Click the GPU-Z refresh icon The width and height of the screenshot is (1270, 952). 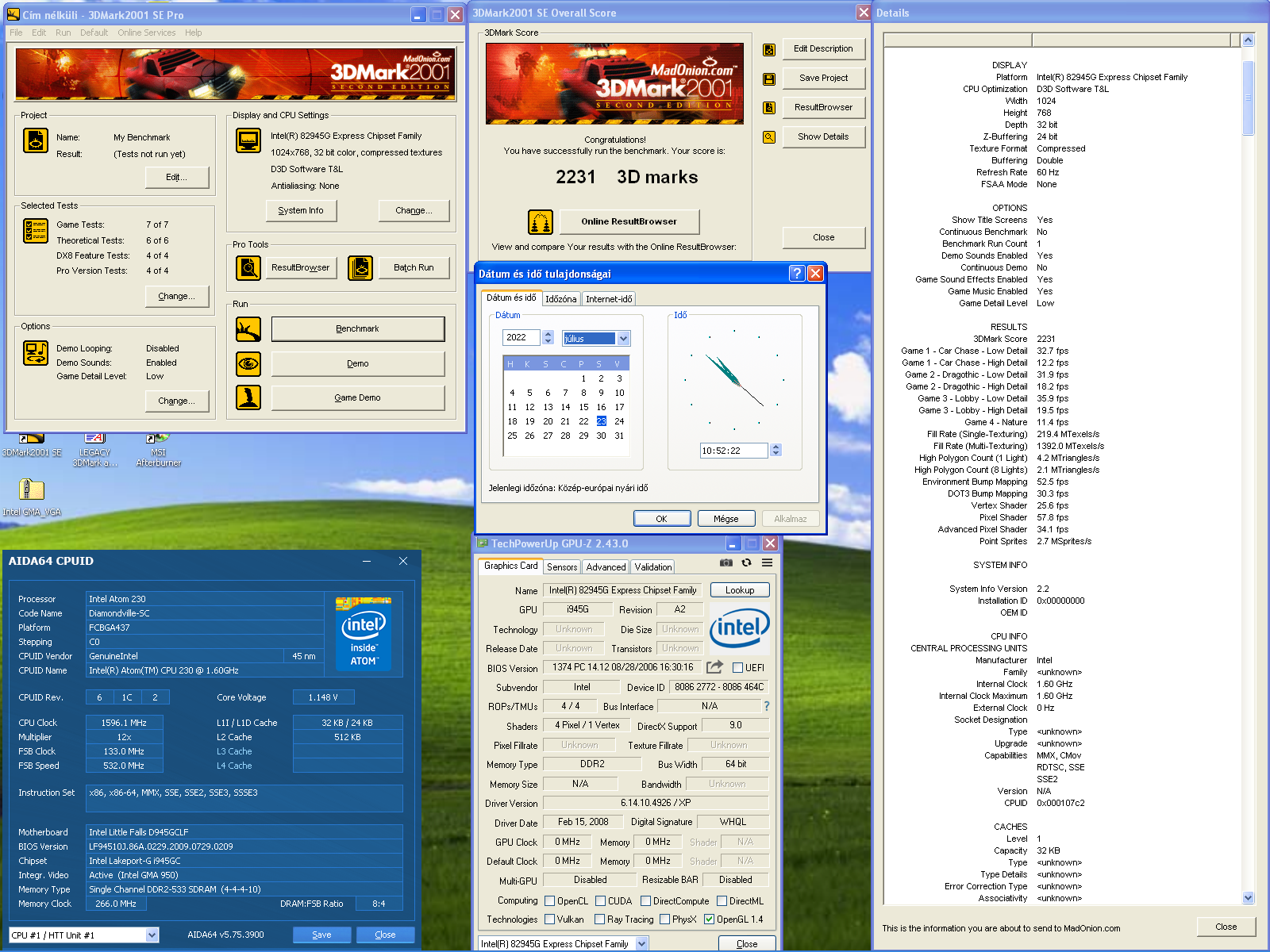(x=746, y=562)
